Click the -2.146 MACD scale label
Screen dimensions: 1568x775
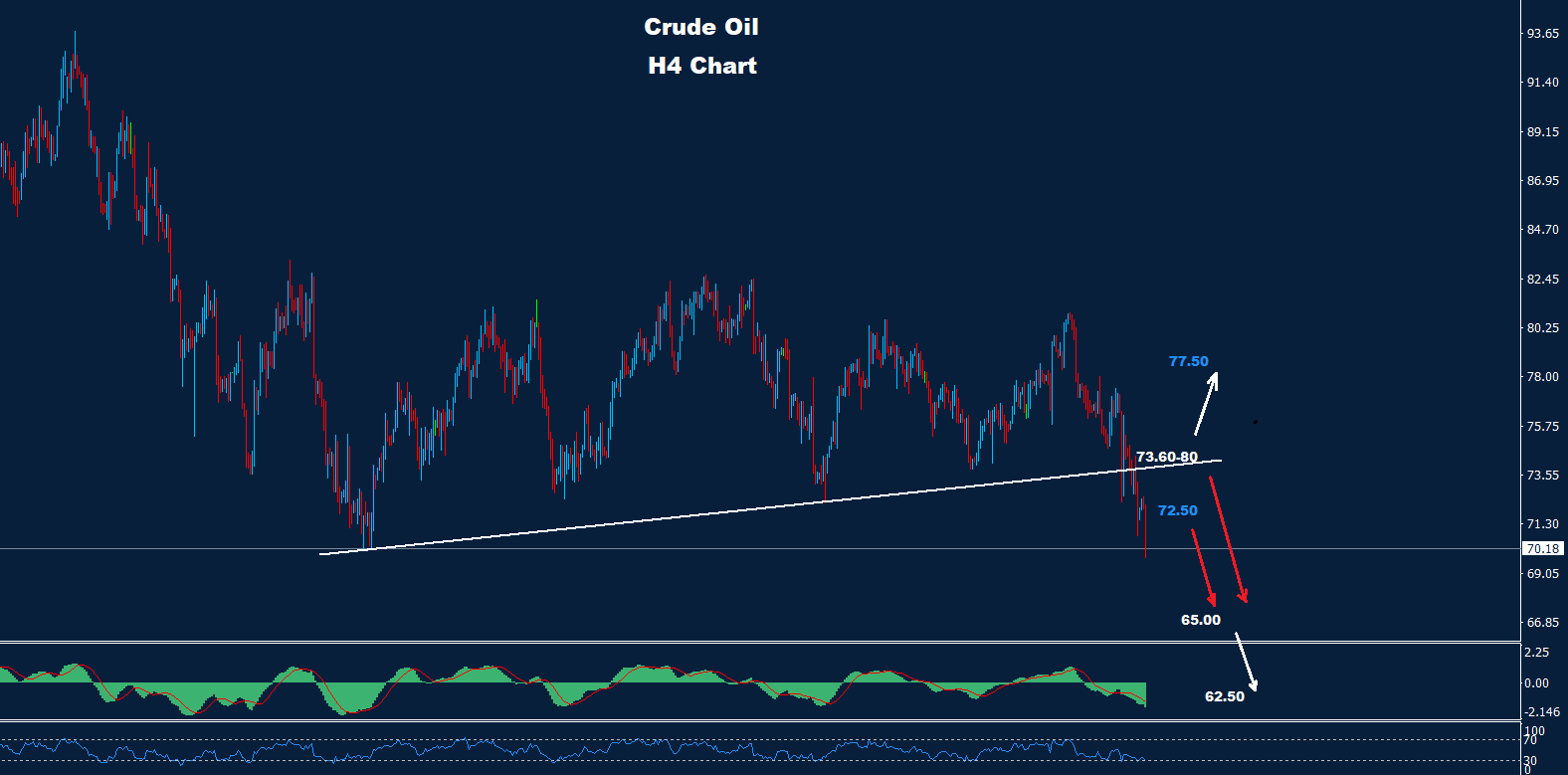[1542, 712]
